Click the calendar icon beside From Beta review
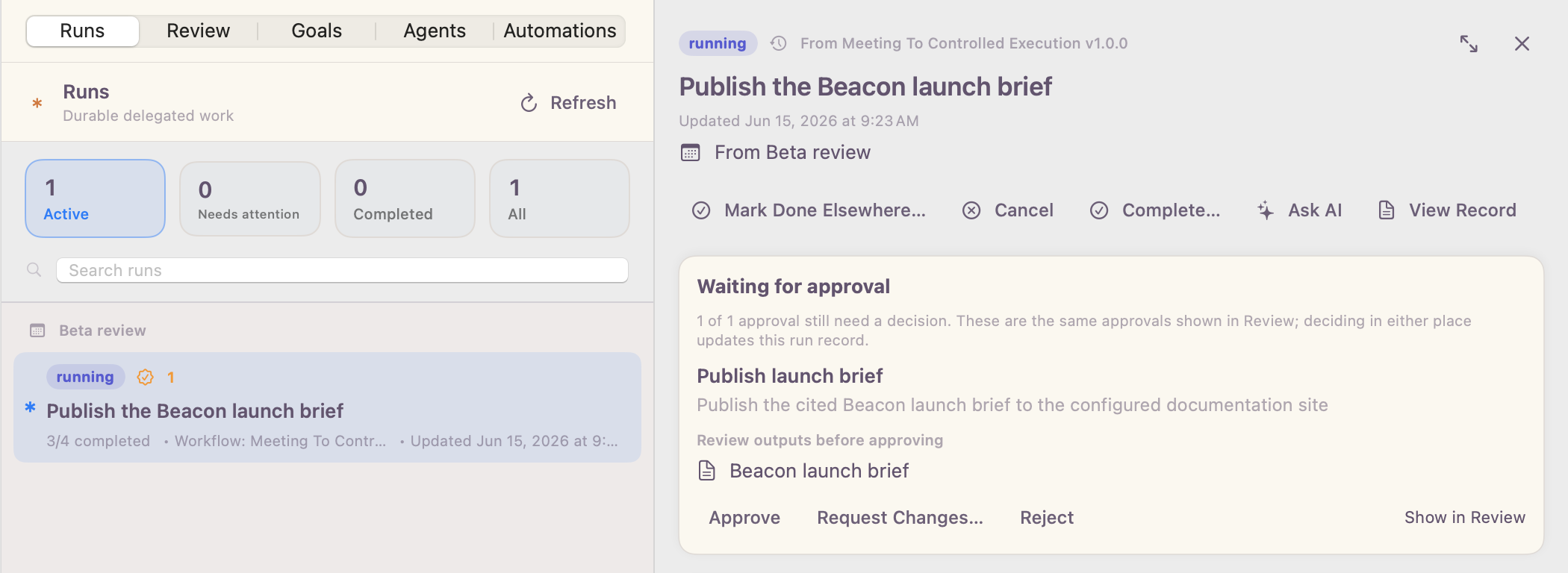The width and height of the screenshot is (1568, 573). [x=691, y=153]
